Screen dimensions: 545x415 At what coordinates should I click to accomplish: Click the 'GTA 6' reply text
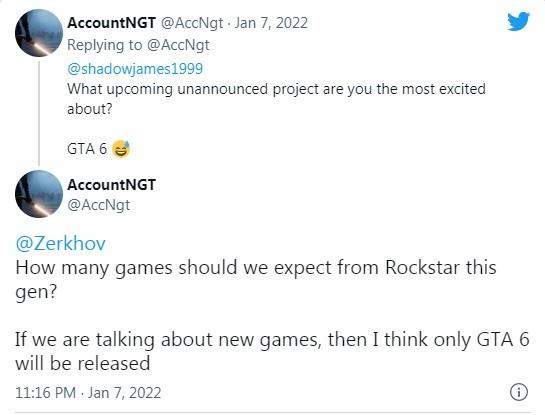coord(87,149)
